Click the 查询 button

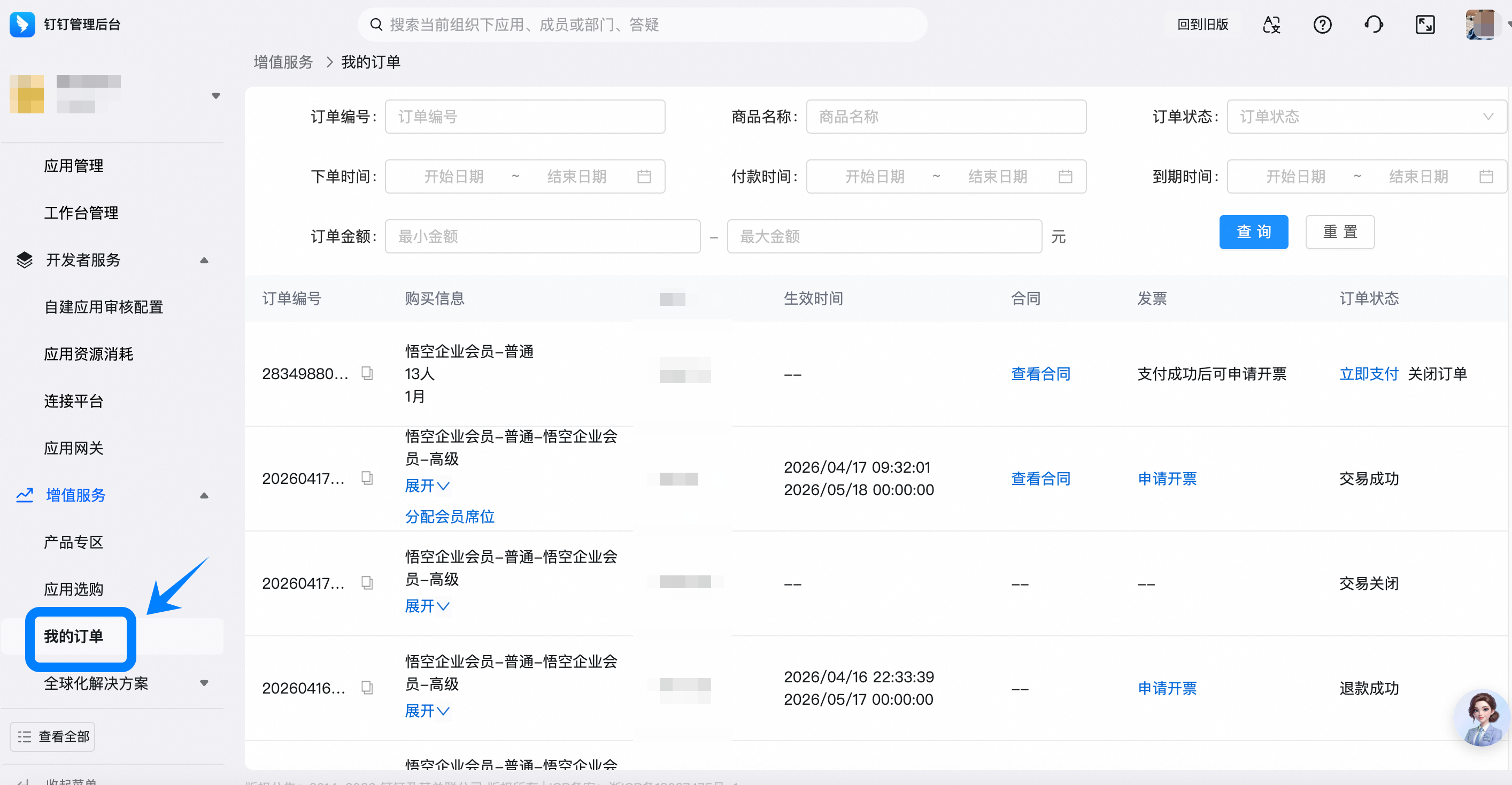tap(1254, 232)
